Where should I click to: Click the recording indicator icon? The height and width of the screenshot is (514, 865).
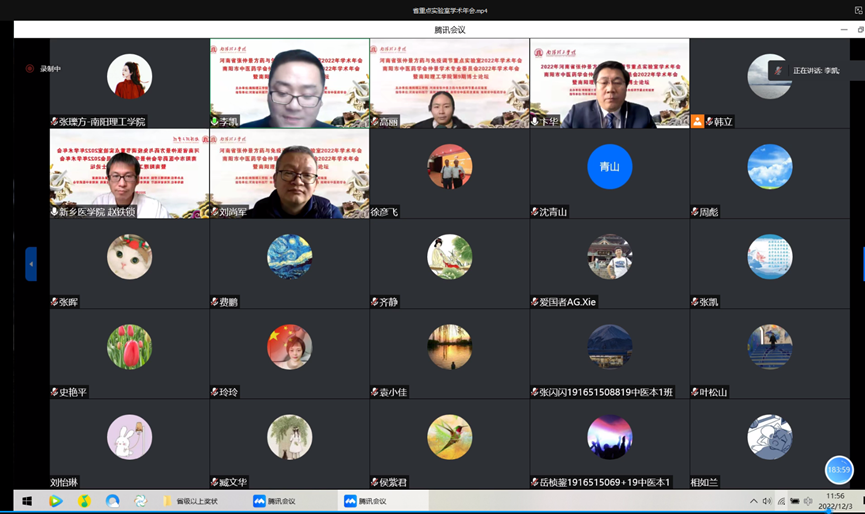point(30,68)
